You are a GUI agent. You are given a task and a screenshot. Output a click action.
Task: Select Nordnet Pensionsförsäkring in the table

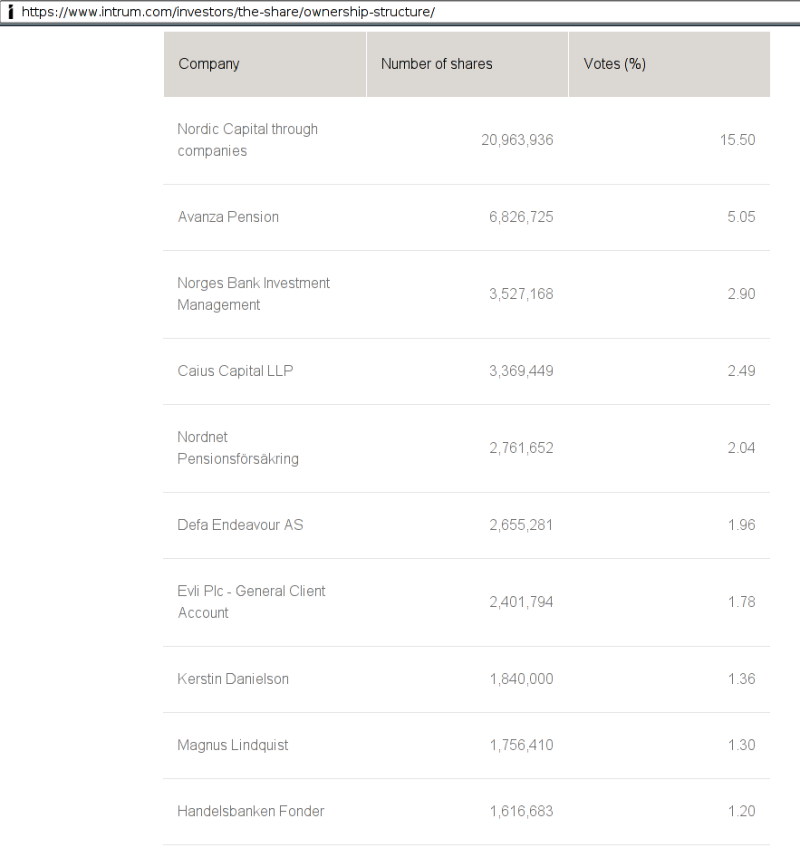click(238, 448)
